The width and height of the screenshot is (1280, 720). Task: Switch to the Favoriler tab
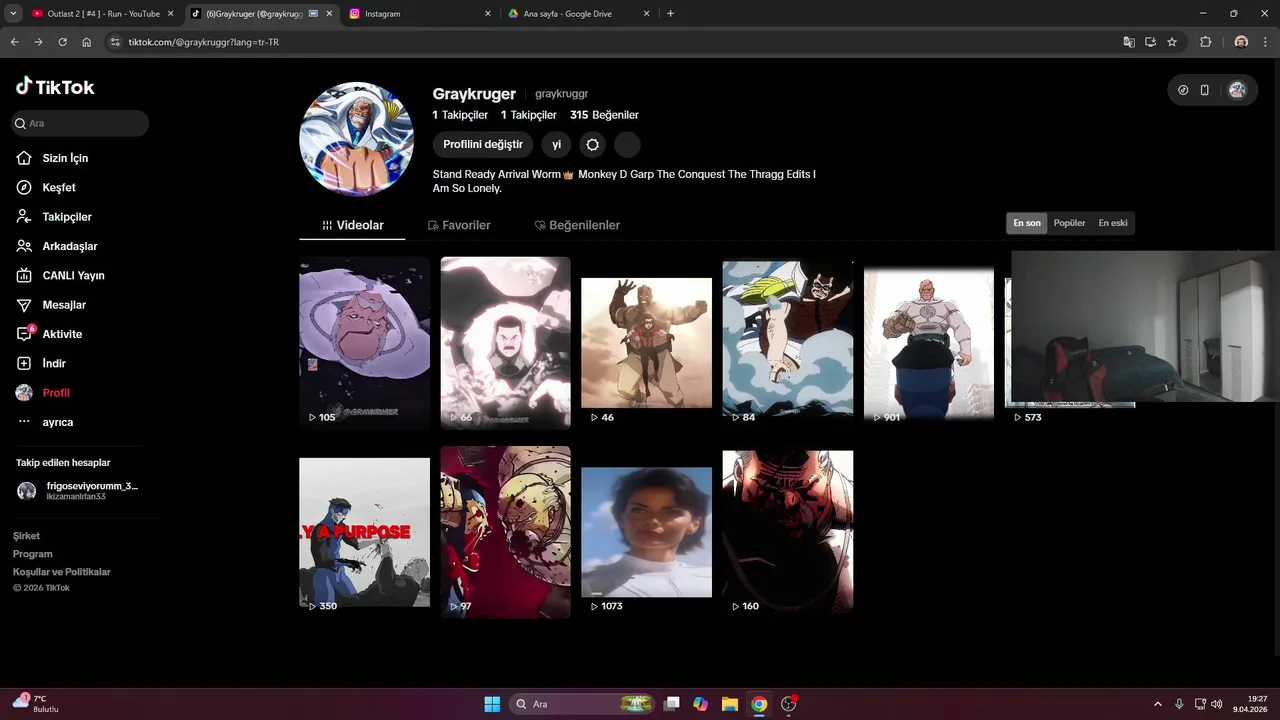(x=459, y=225)
